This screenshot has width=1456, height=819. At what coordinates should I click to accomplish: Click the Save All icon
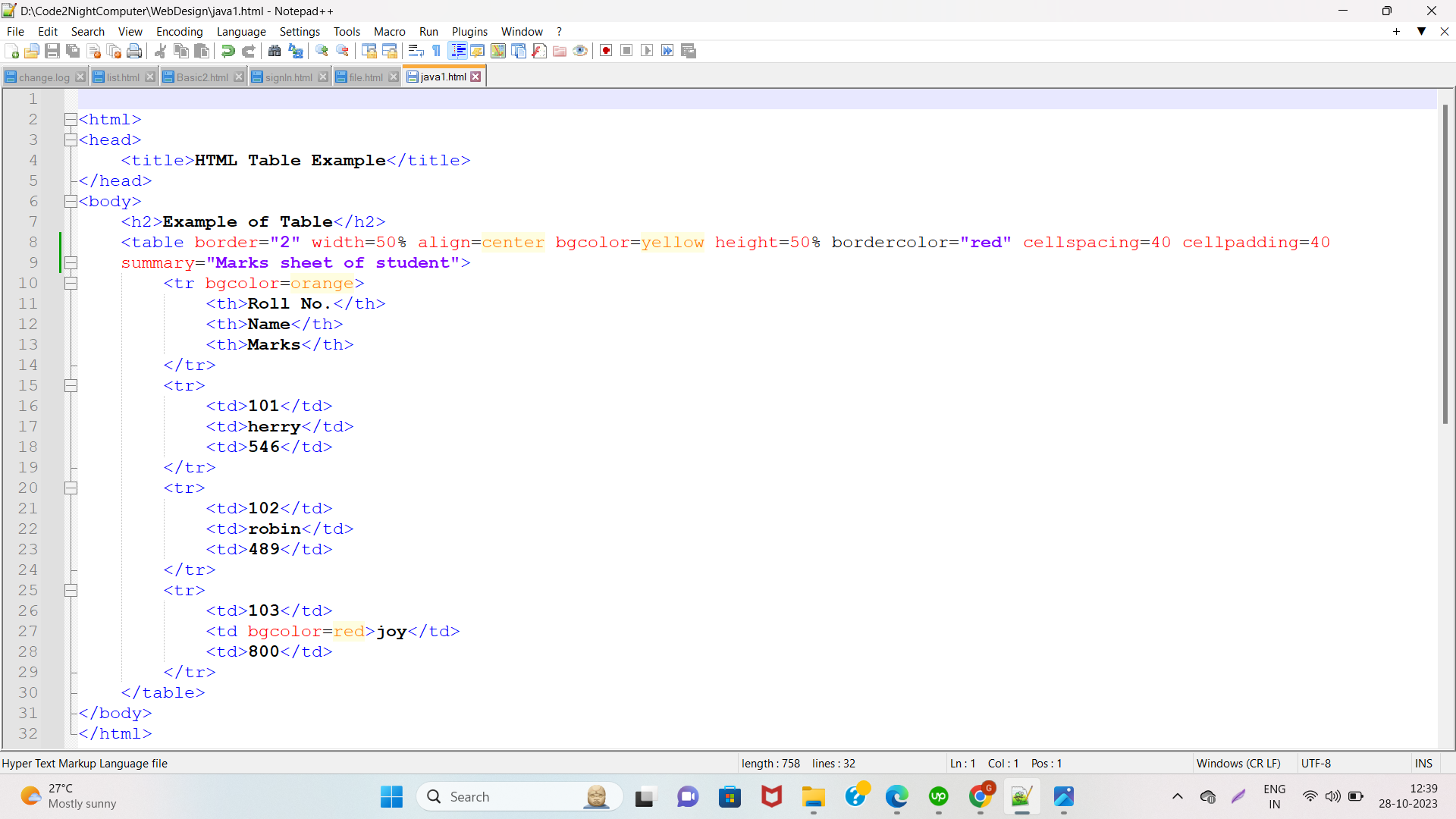[73, 51]
